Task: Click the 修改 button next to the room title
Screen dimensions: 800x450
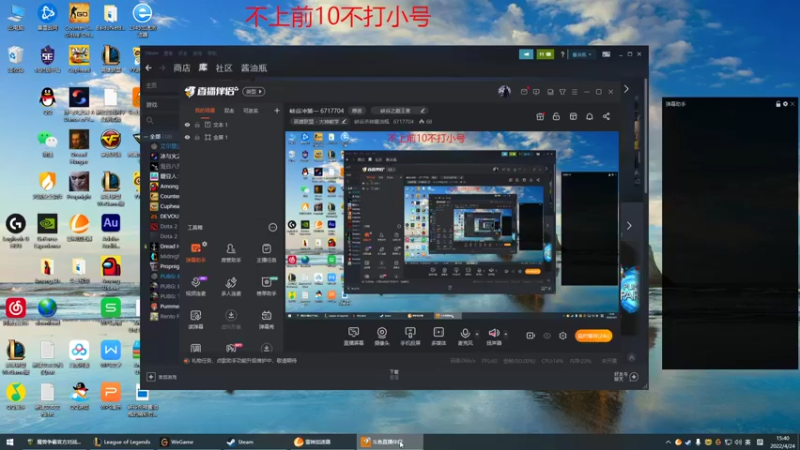Action: [x=357, y=111]
